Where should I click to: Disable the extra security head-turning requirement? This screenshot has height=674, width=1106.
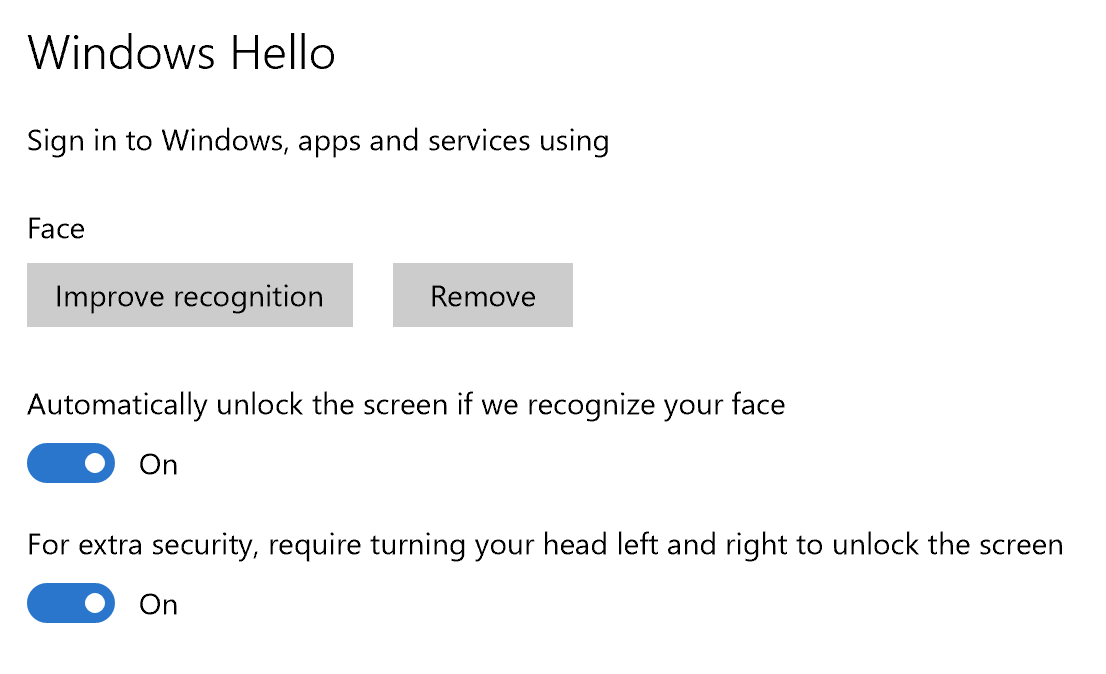pyautogui.click(x=70, y=603)
